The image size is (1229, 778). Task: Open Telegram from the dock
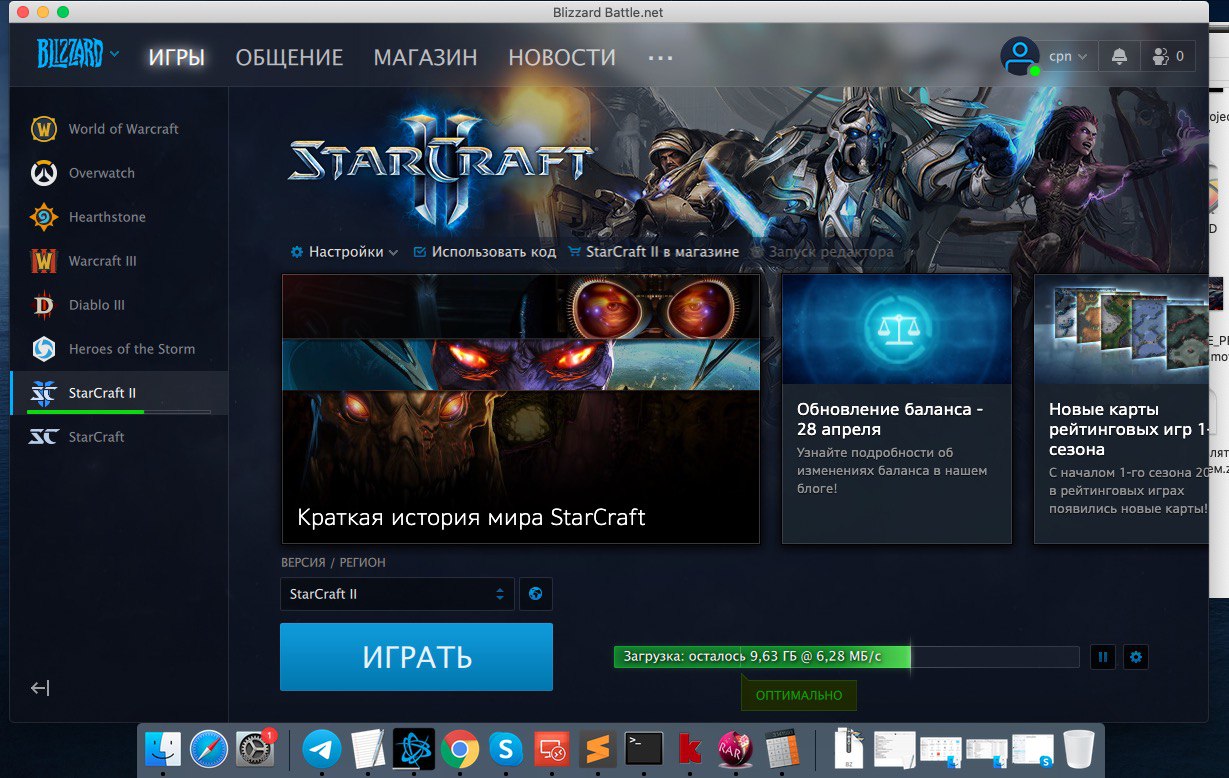click(321, 749)
